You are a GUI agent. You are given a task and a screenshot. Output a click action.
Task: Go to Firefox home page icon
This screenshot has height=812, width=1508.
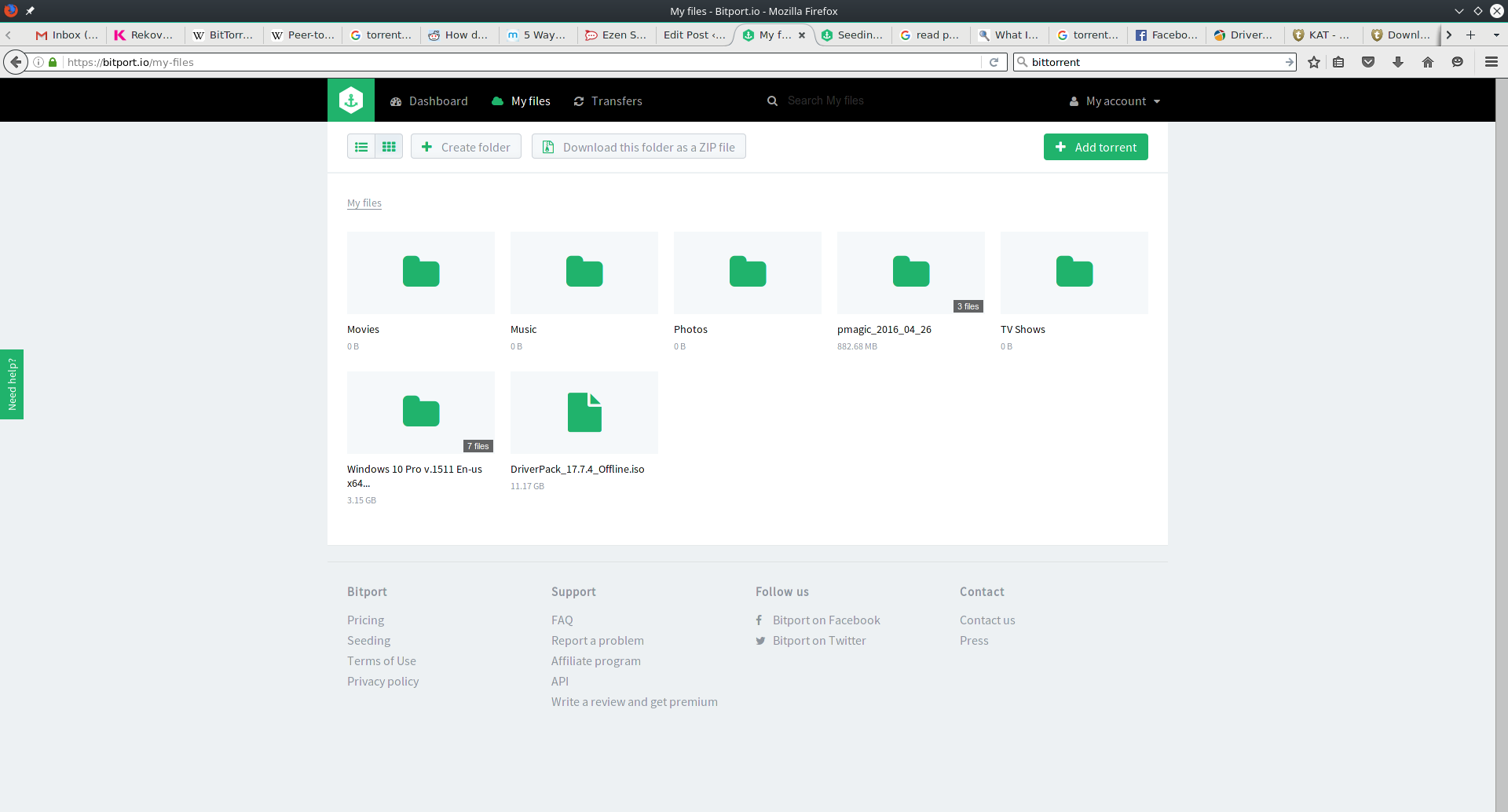(1428, 62)
